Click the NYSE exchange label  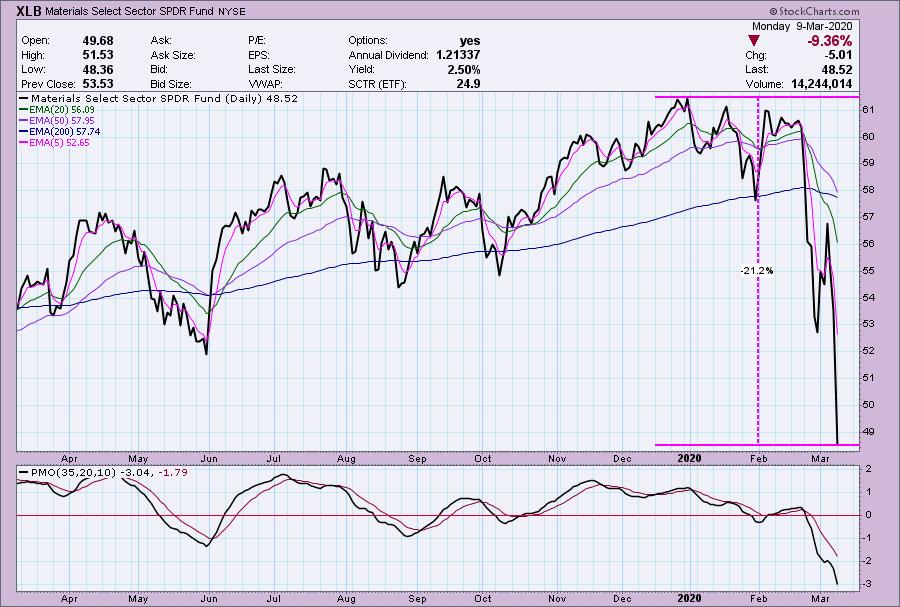231,11
